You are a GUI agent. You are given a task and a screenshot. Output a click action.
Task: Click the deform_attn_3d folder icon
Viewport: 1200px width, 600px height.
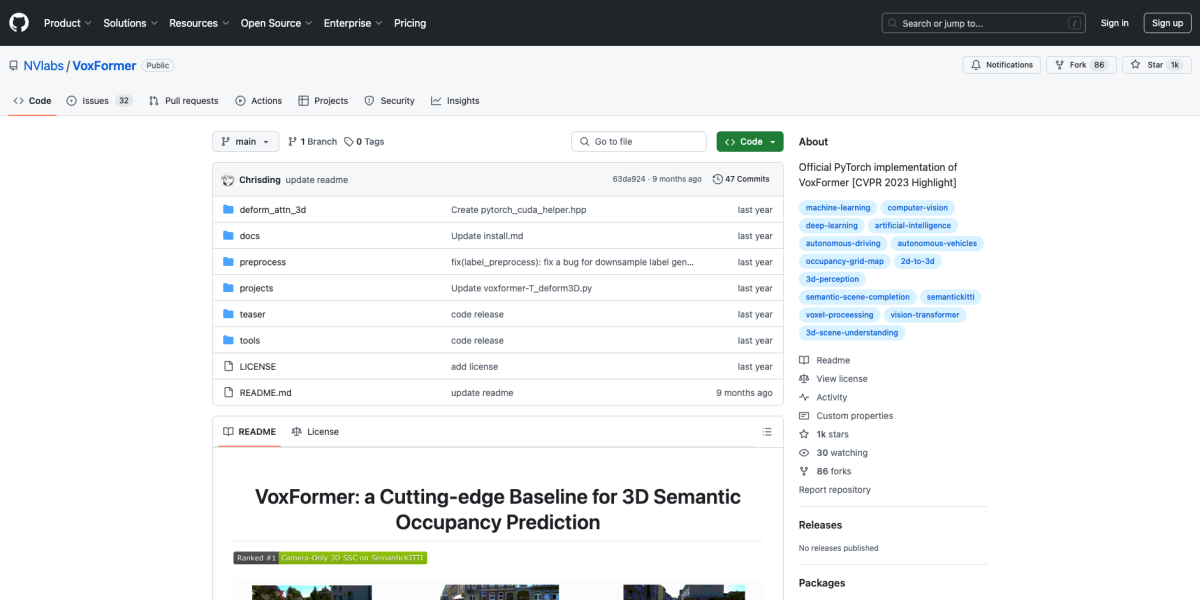[x=228, y=210]
